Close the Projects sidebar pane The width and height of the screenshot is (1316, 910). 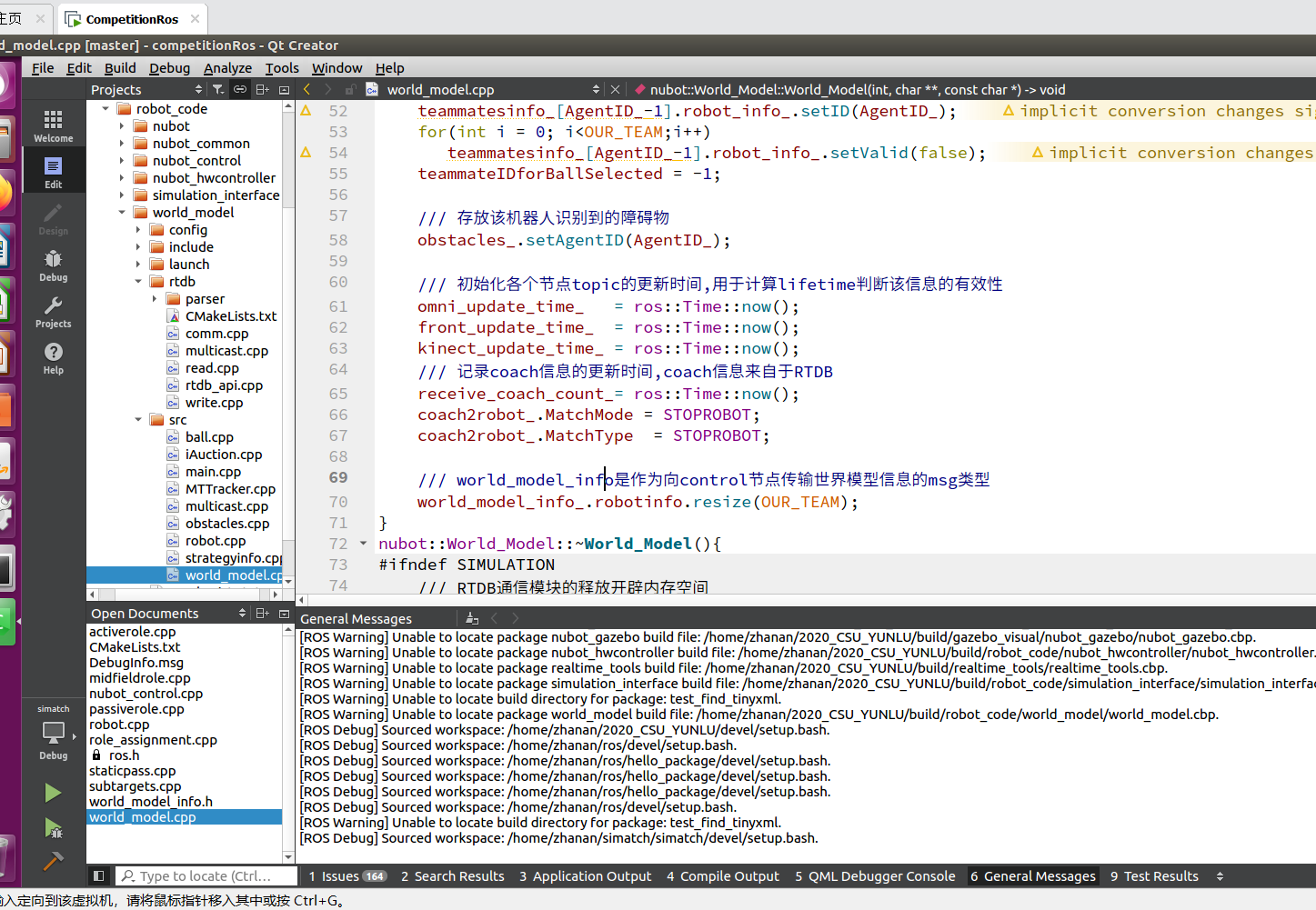coord(284,89)
